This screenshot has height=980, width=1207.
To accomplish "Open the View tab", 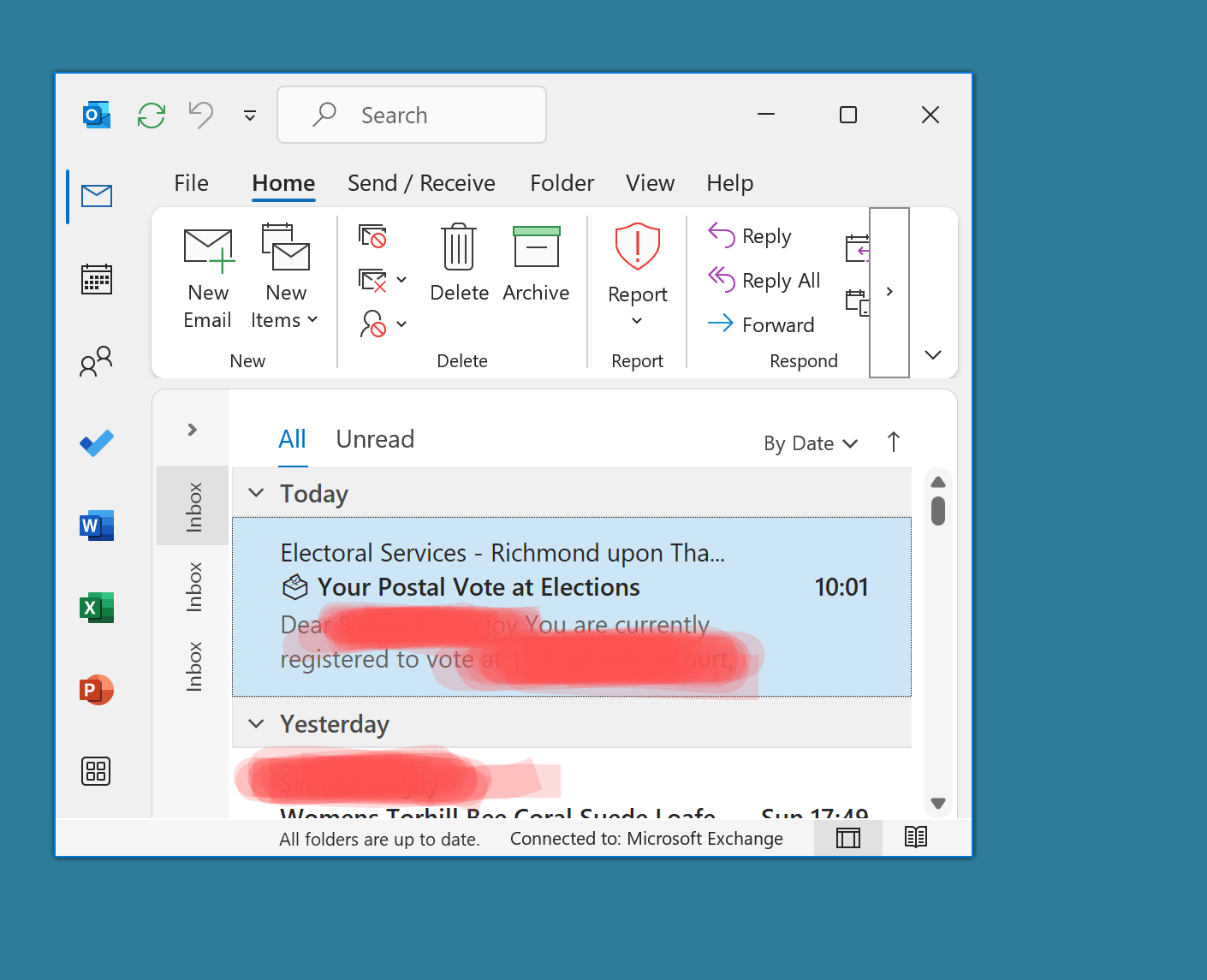I will tap(650, 183).
